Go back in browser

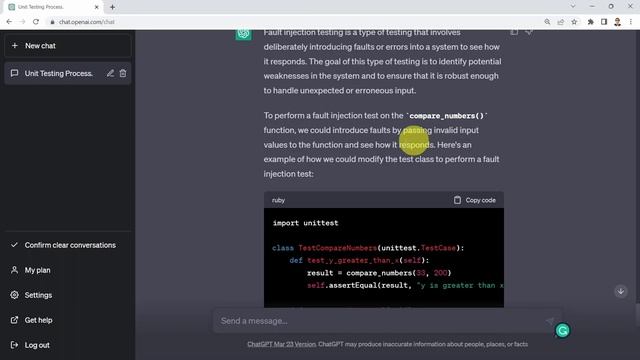click(9, 22)
